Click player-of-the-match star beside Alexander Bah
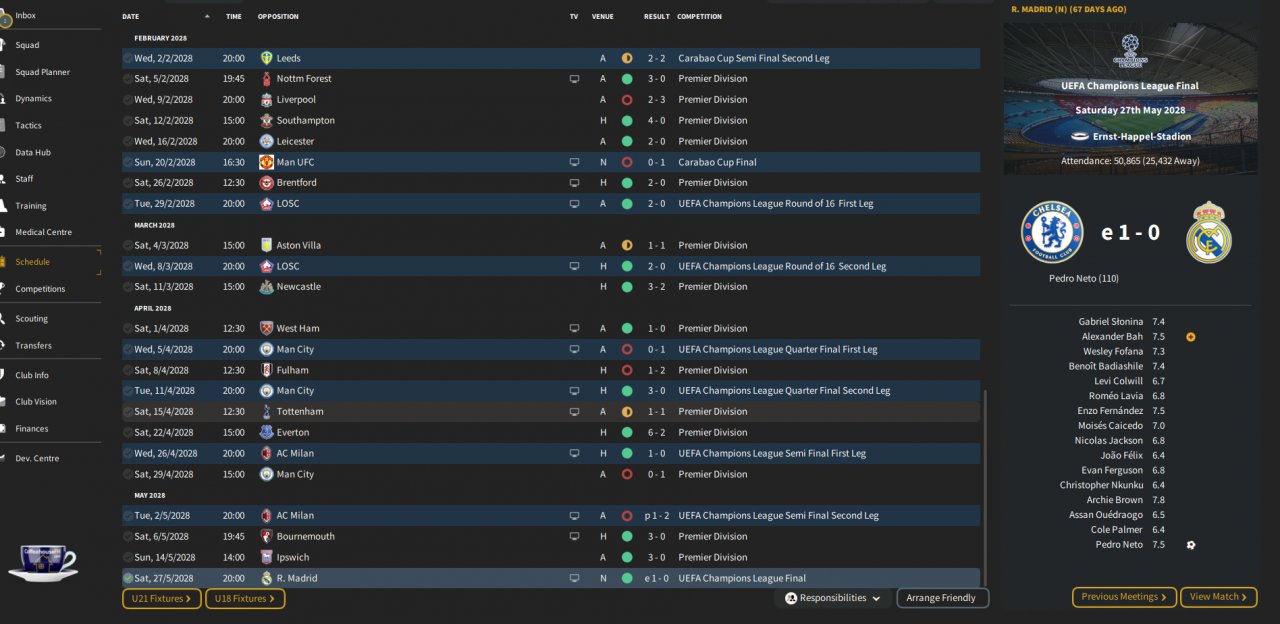 click(1190, 337)
